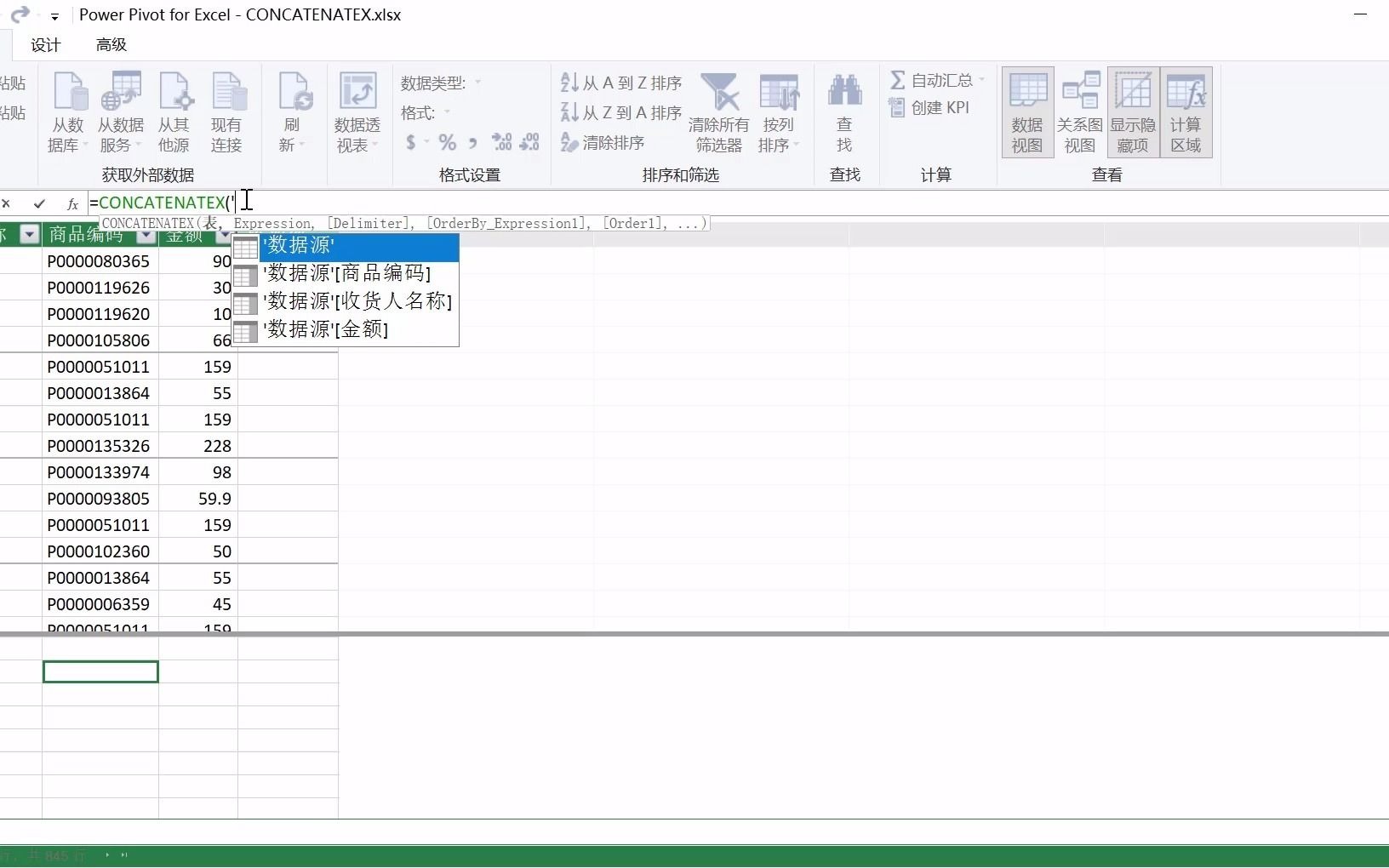Clear all filters
The width and height of the screenshot is (1389, 868).
[719, 112]
